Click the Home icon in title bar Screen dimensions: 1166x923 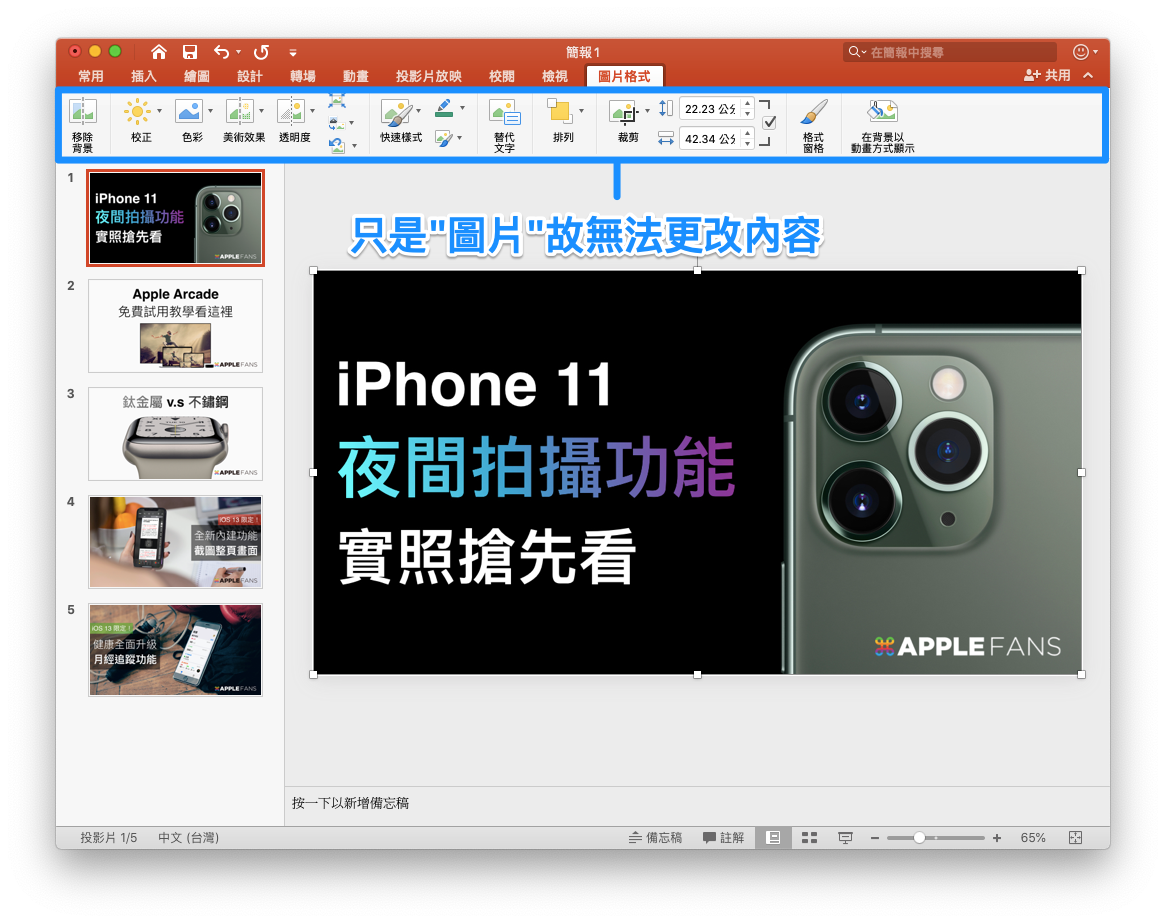pos(158,52)
